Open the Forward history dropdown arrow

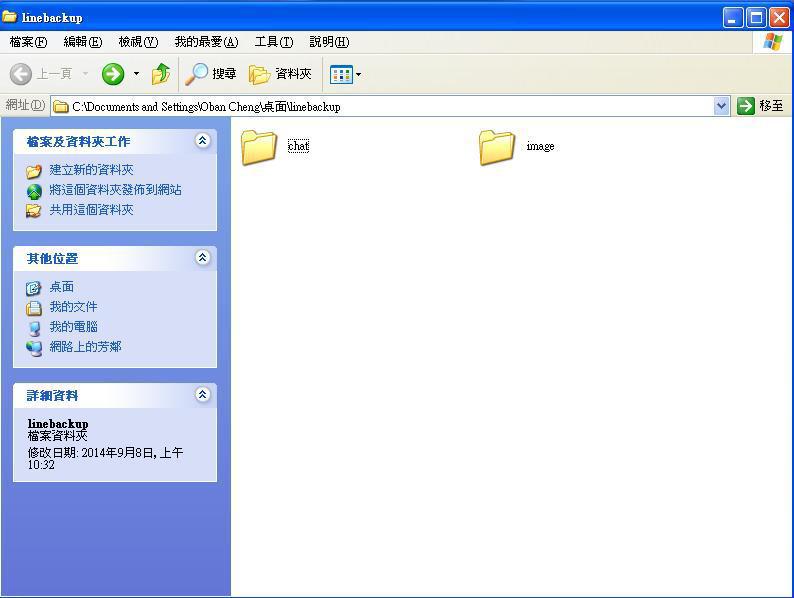point(136,74)
